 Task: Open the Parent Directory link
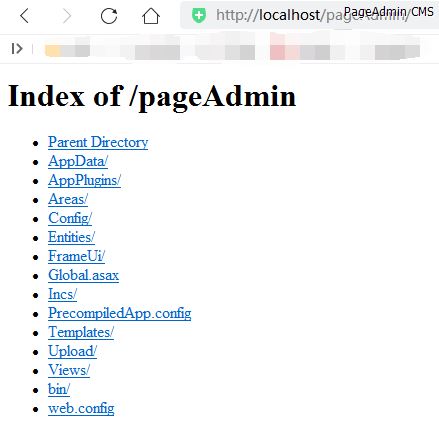(x=98, y=142)
